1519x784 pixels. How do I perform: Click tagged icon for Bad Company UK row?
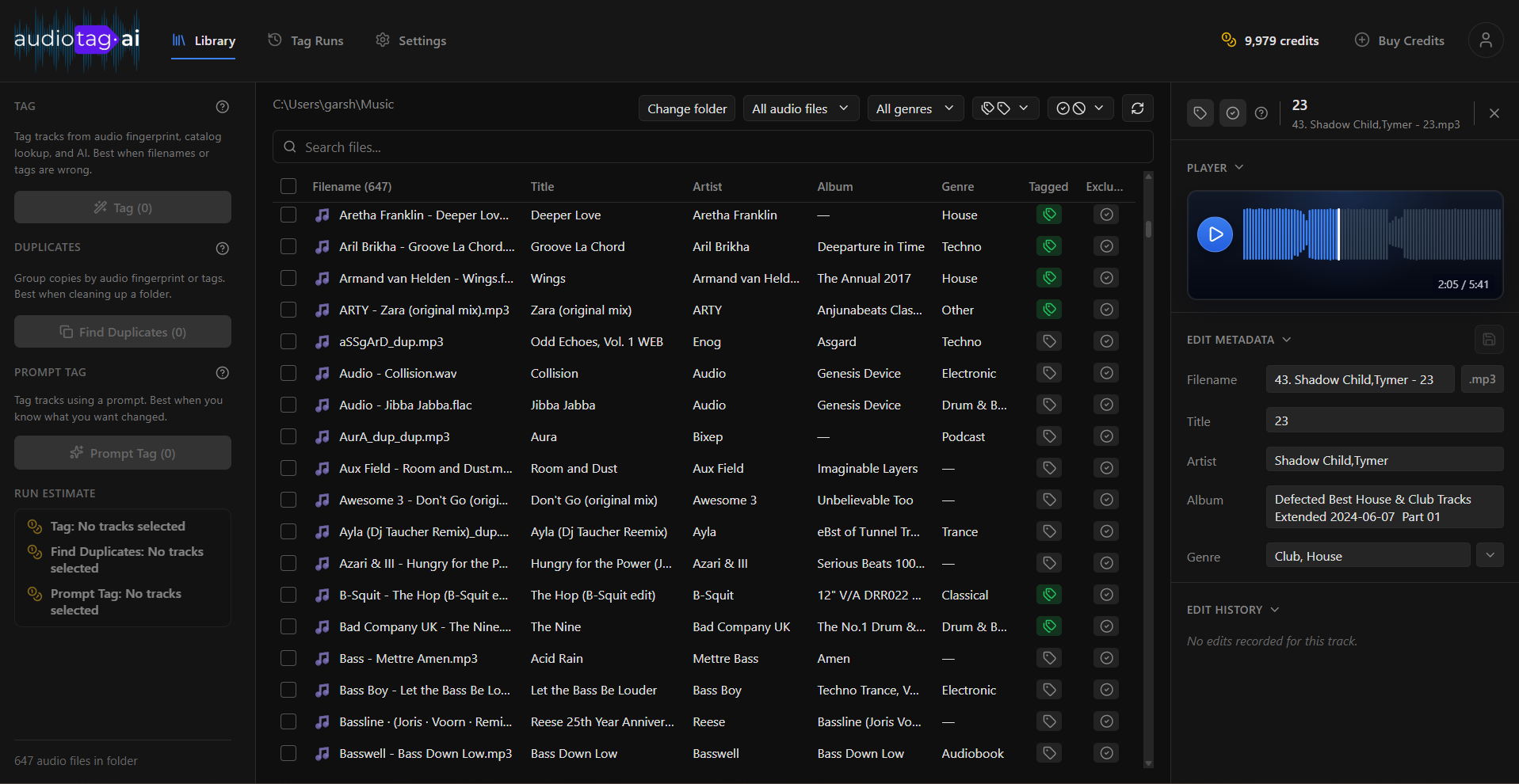(1049, 626)
